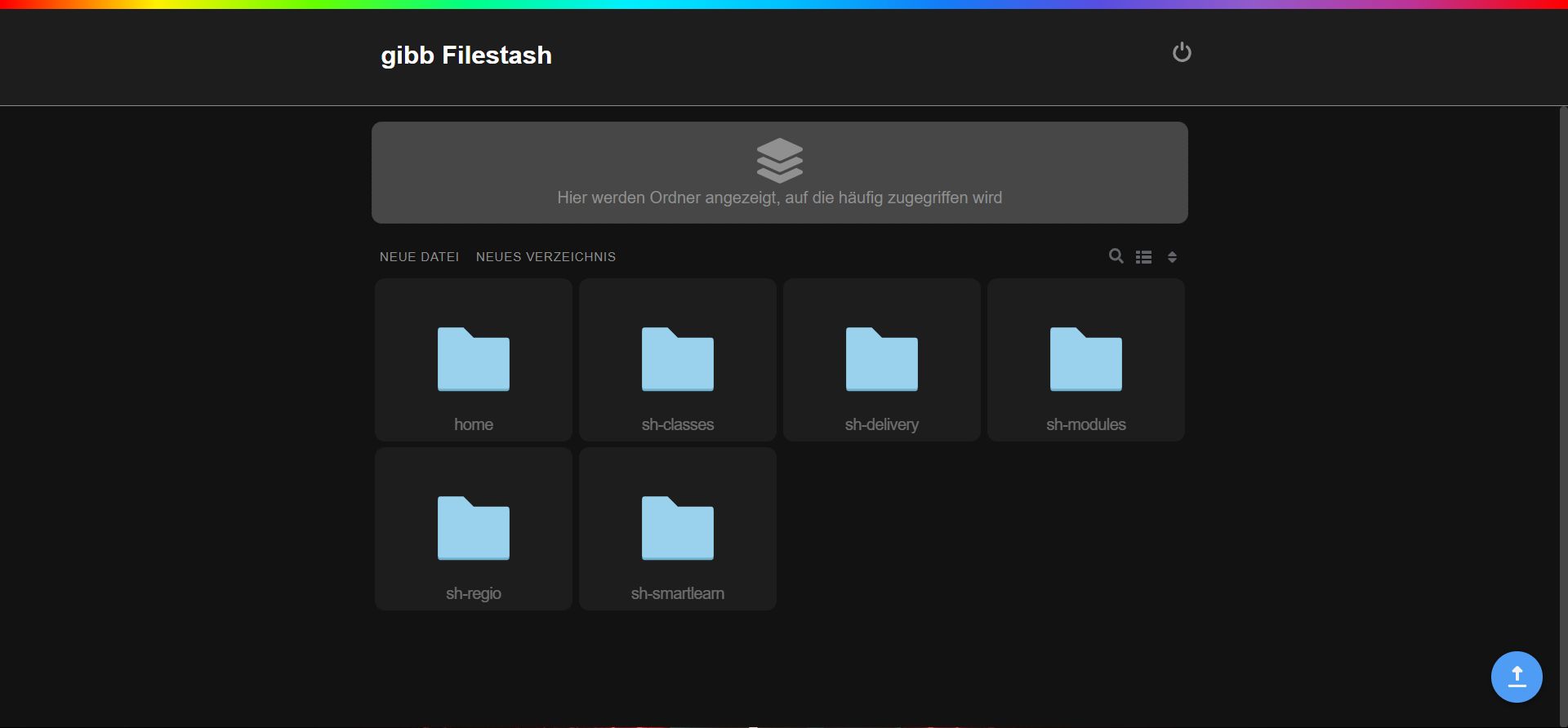Click the power logout icon
Image resolution: width=1568 pixels, height=728 pixels.
tap(1182, 52)
